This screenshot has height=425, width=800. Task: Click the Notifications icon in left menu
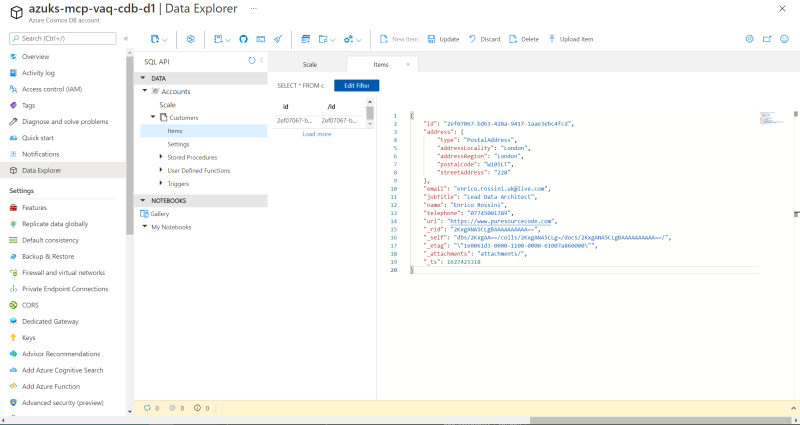14,154
